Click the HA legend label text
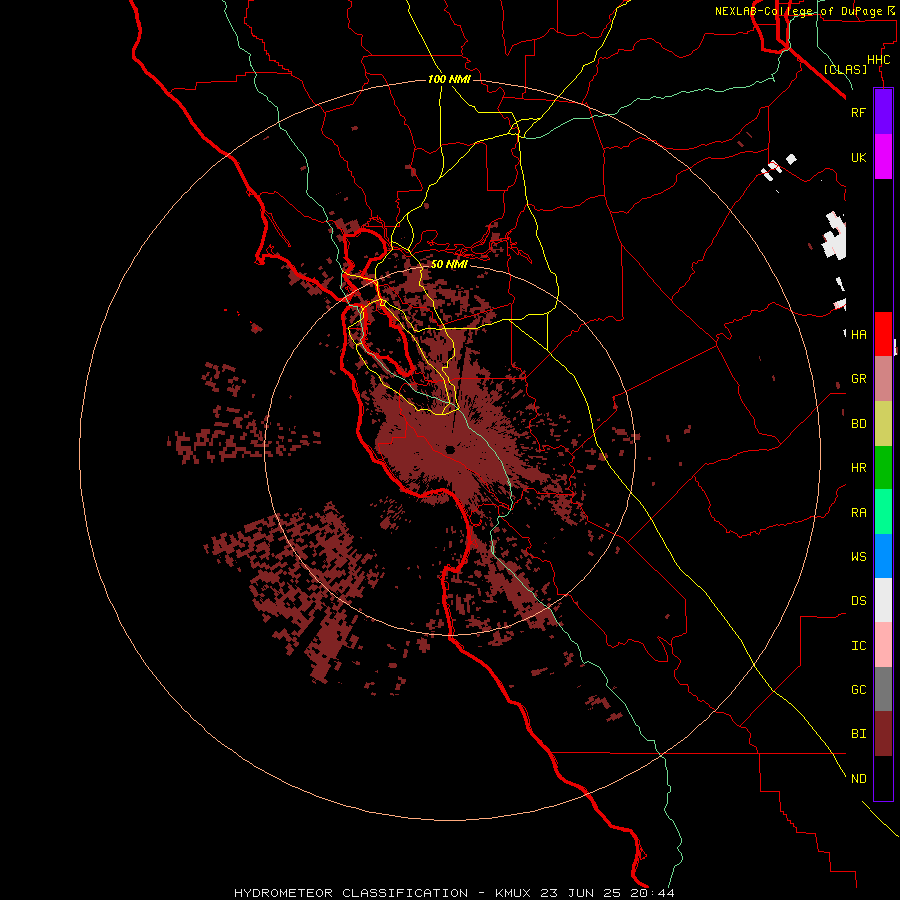The height and width of the screenshot is (900, 900). (x=859, y=334)
